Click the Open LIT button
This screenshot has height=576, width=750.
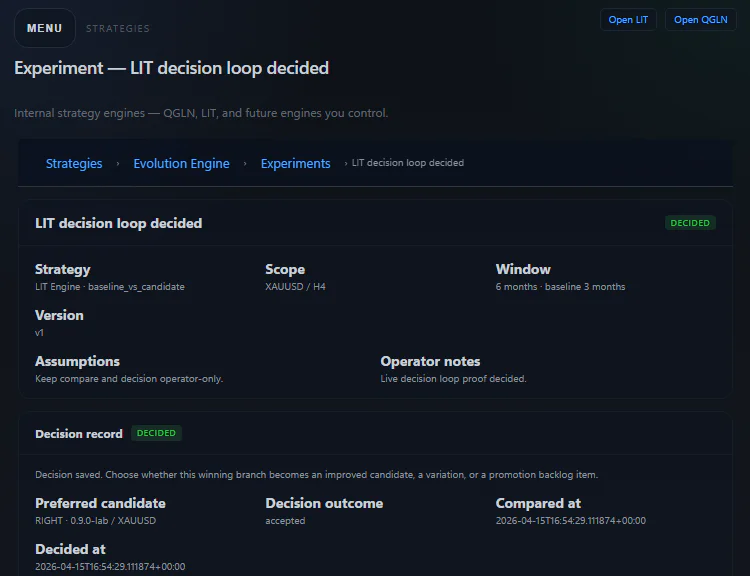tap(628, 20)
